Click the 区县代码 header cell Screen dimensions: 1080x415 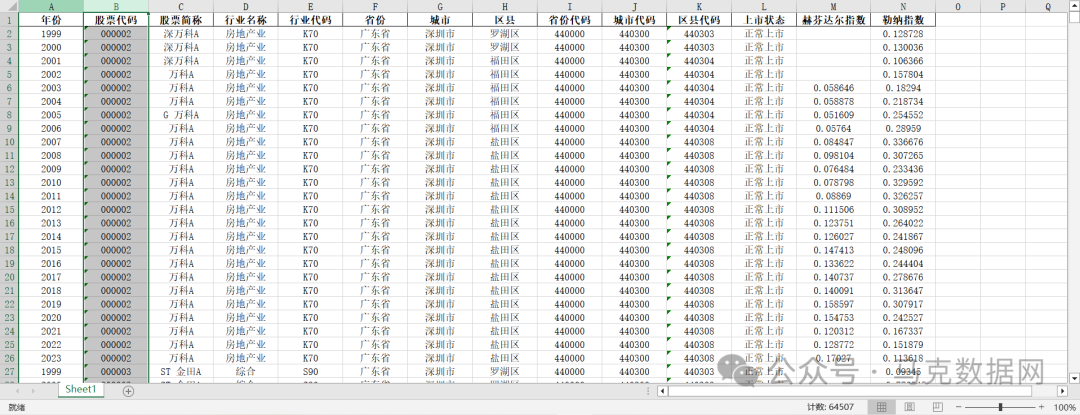(x=699, y=19)
